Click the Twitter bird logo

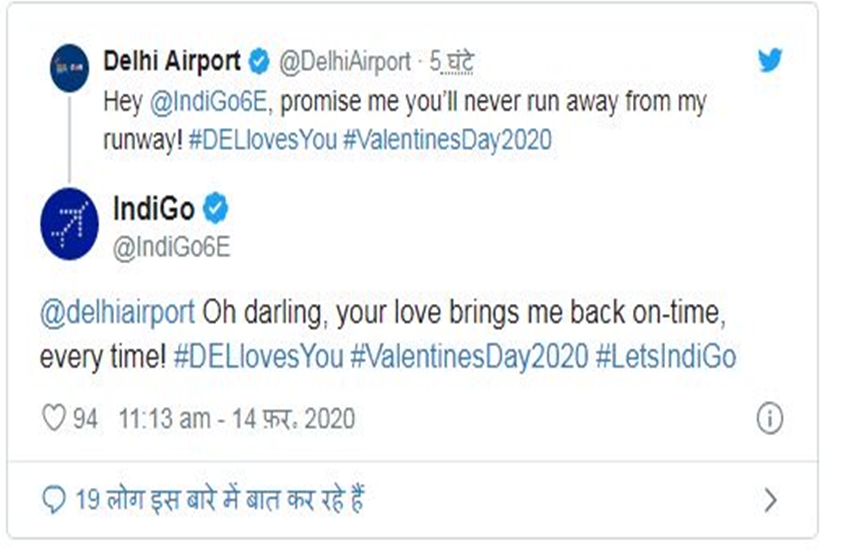pos(770,60)
